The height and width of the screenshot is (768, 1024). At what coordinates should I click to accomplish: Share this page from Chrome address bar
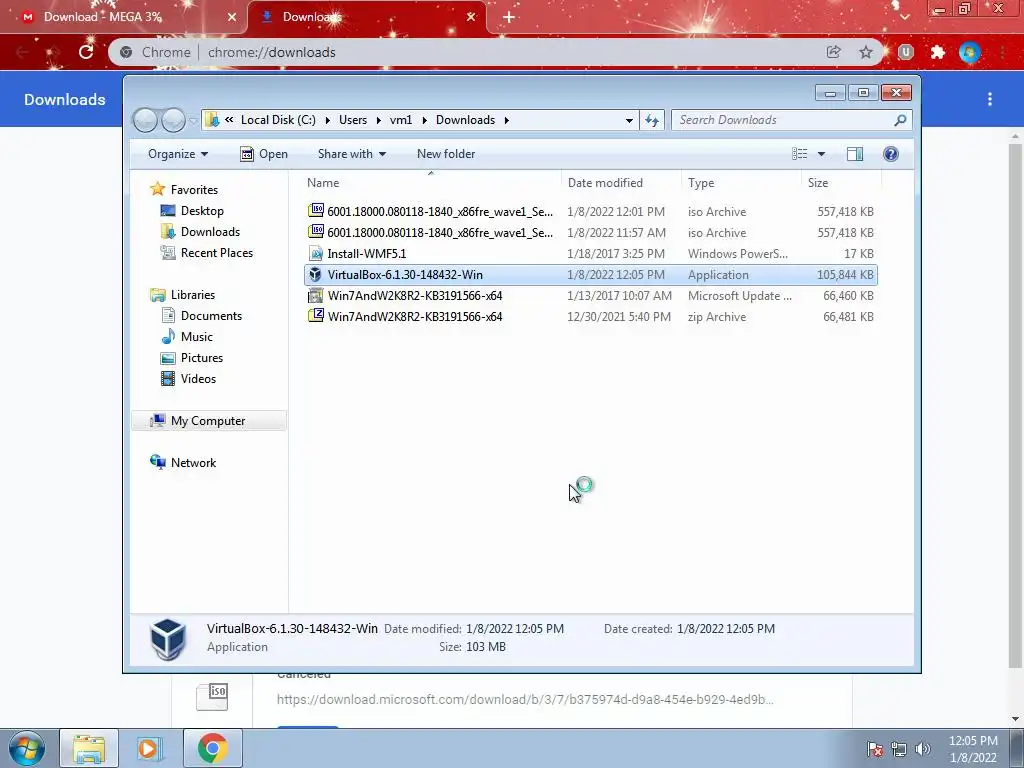click(833, 52)
